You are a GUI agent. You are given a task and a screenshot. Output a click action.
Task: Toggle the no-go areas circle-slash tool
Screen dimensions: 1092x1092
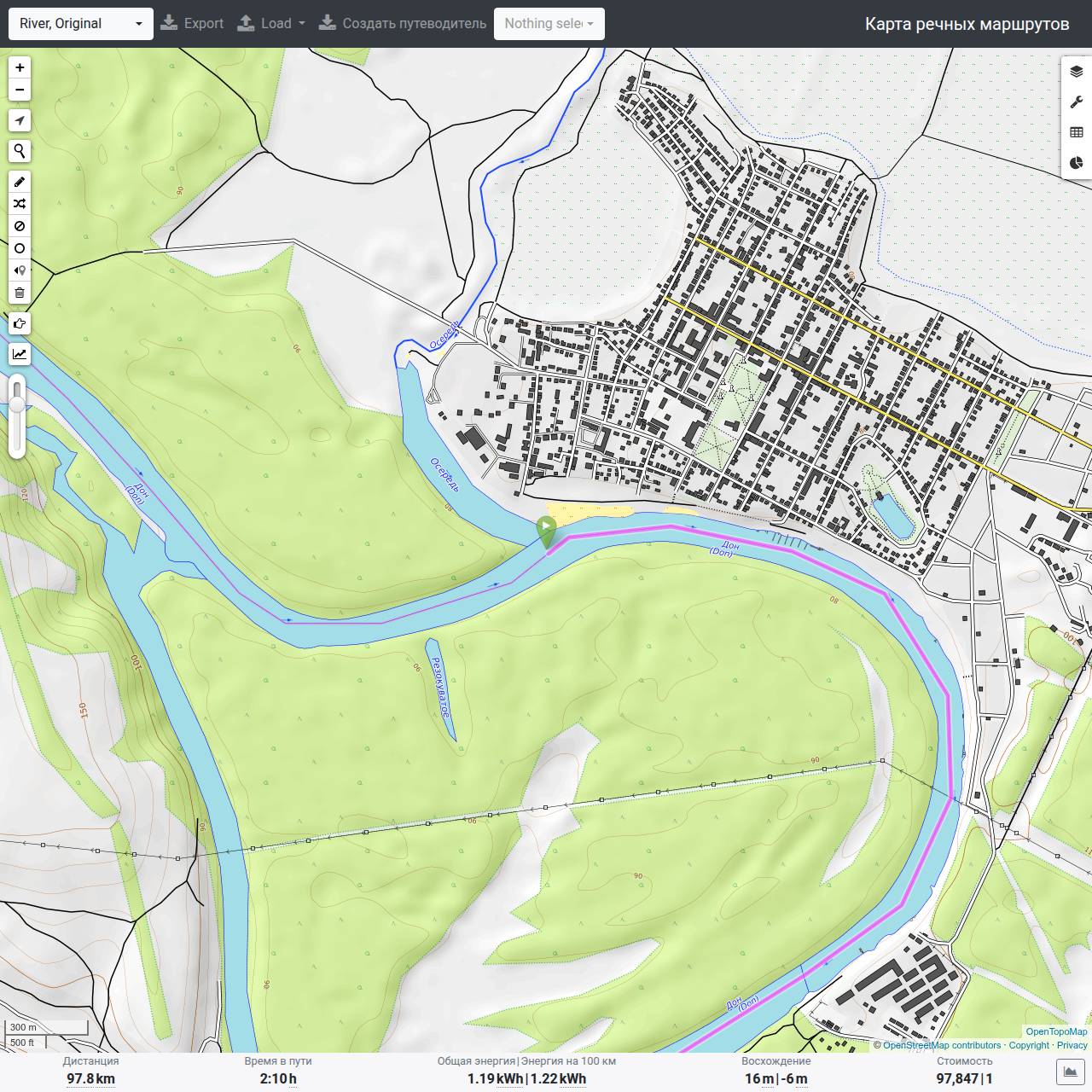coord(20,226)
